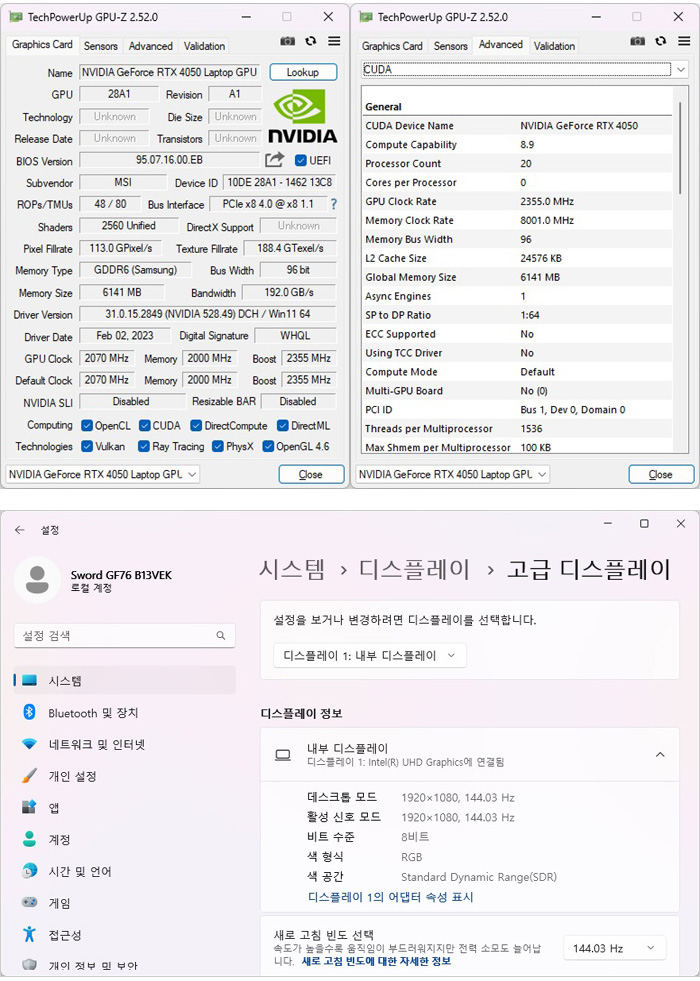The image size is (700, 981).
Task: Toggle the UEFI checkbox
Action: coord(300,160)
